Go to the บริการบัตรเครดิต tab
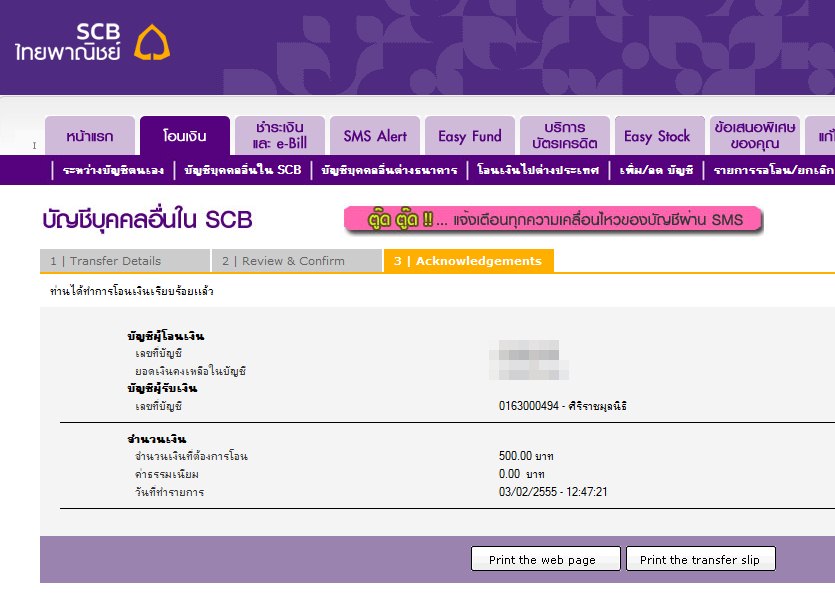This screenshot has height=605, width=835. (564, 136)
